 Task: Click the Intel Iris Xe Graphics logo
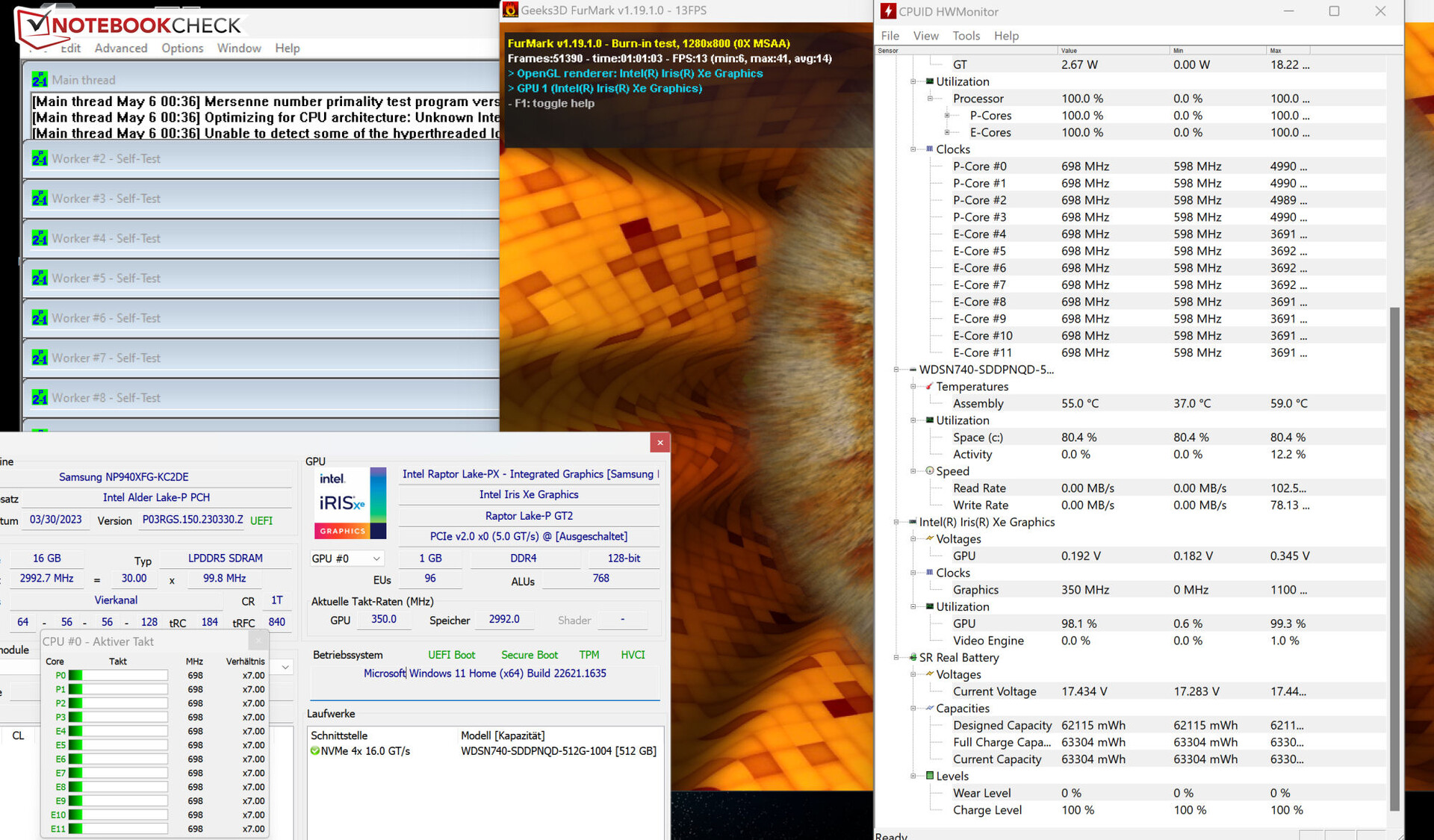click(350, 503)
